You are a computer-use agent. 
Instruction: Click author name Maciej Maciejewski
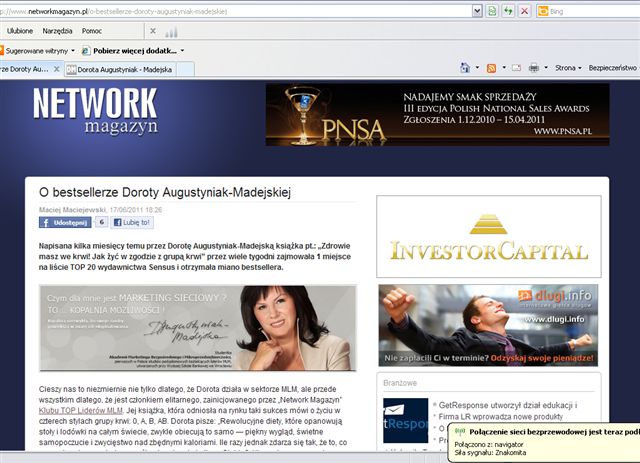pyautogui.click(x=72, y=210)
